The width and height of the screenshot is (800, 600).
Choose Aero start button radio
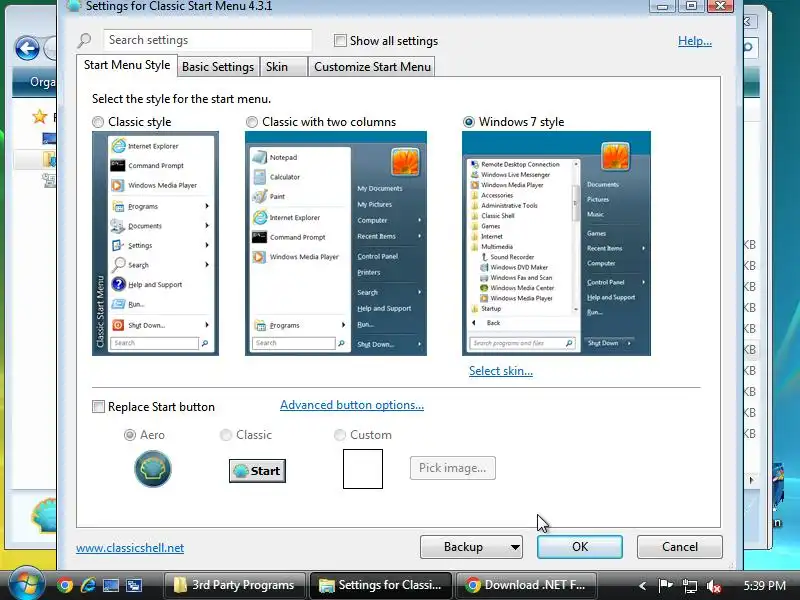(x=130, y=435)
